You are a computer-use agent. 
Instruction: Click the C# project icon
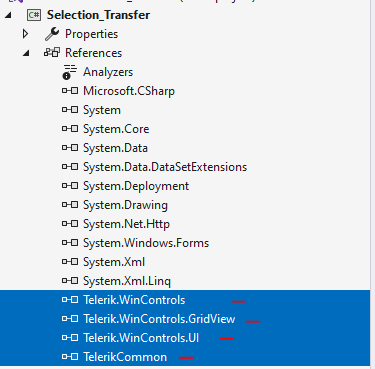coord(34,15)
